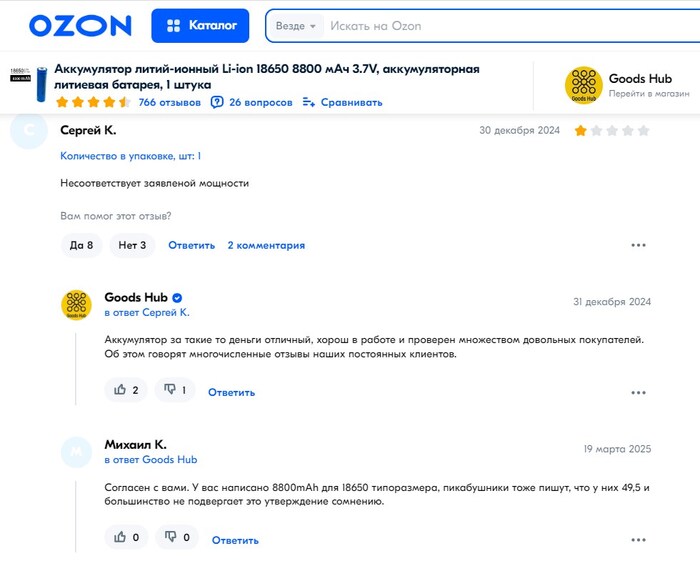700x576 pixels.
Task: Click the OZON logo
Action: tap(80, 25)
